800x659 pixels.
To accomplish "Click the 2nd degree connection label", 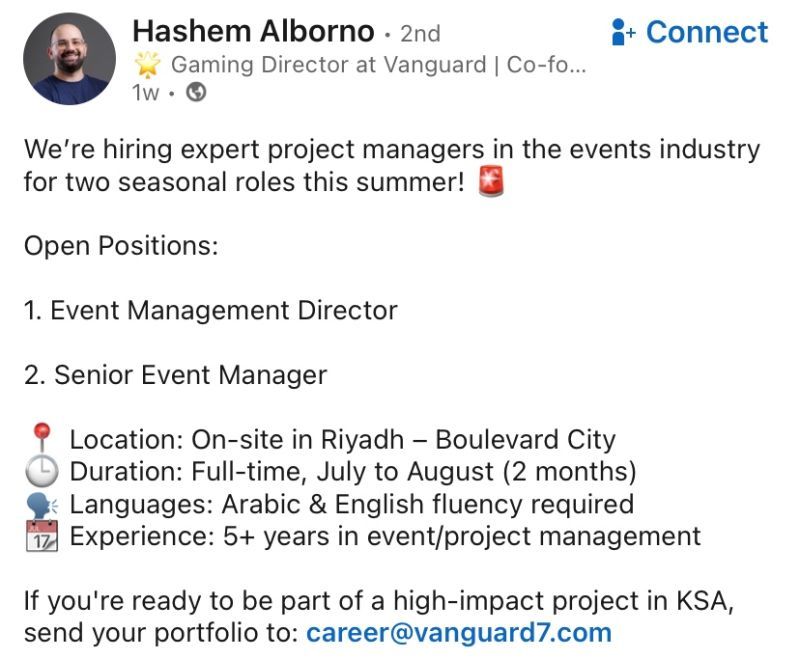I will tap(420, 34).
